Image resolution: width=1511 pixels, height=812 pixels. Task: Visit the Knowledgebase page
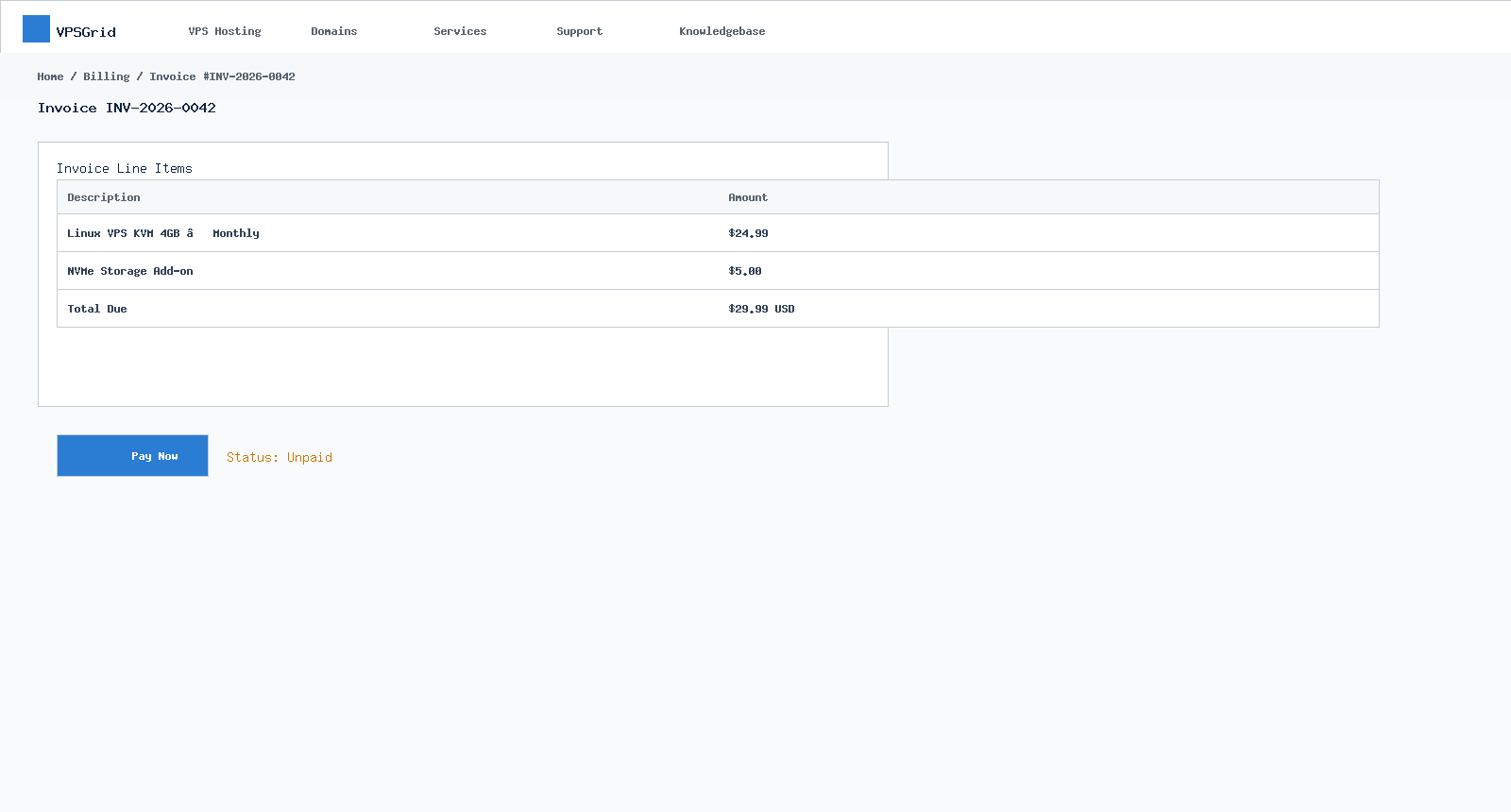(722, 31)
